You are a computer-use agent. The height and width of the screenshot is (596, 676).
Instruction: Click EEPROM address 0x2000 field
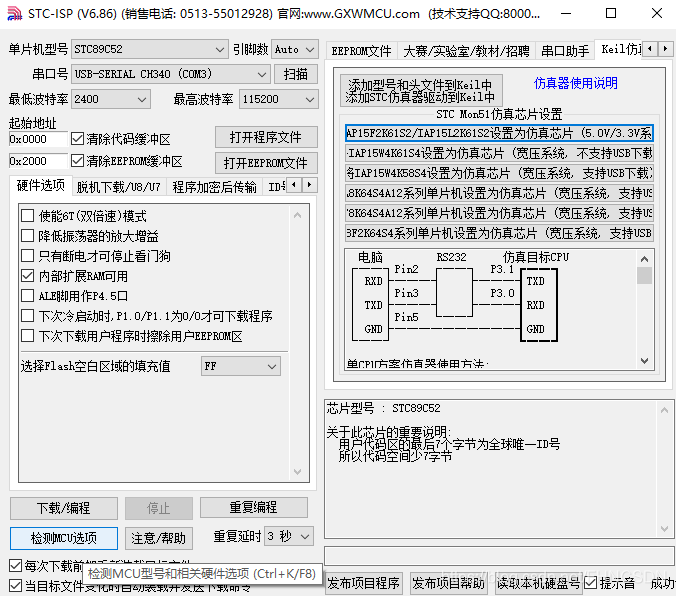(x=38, y=161)
